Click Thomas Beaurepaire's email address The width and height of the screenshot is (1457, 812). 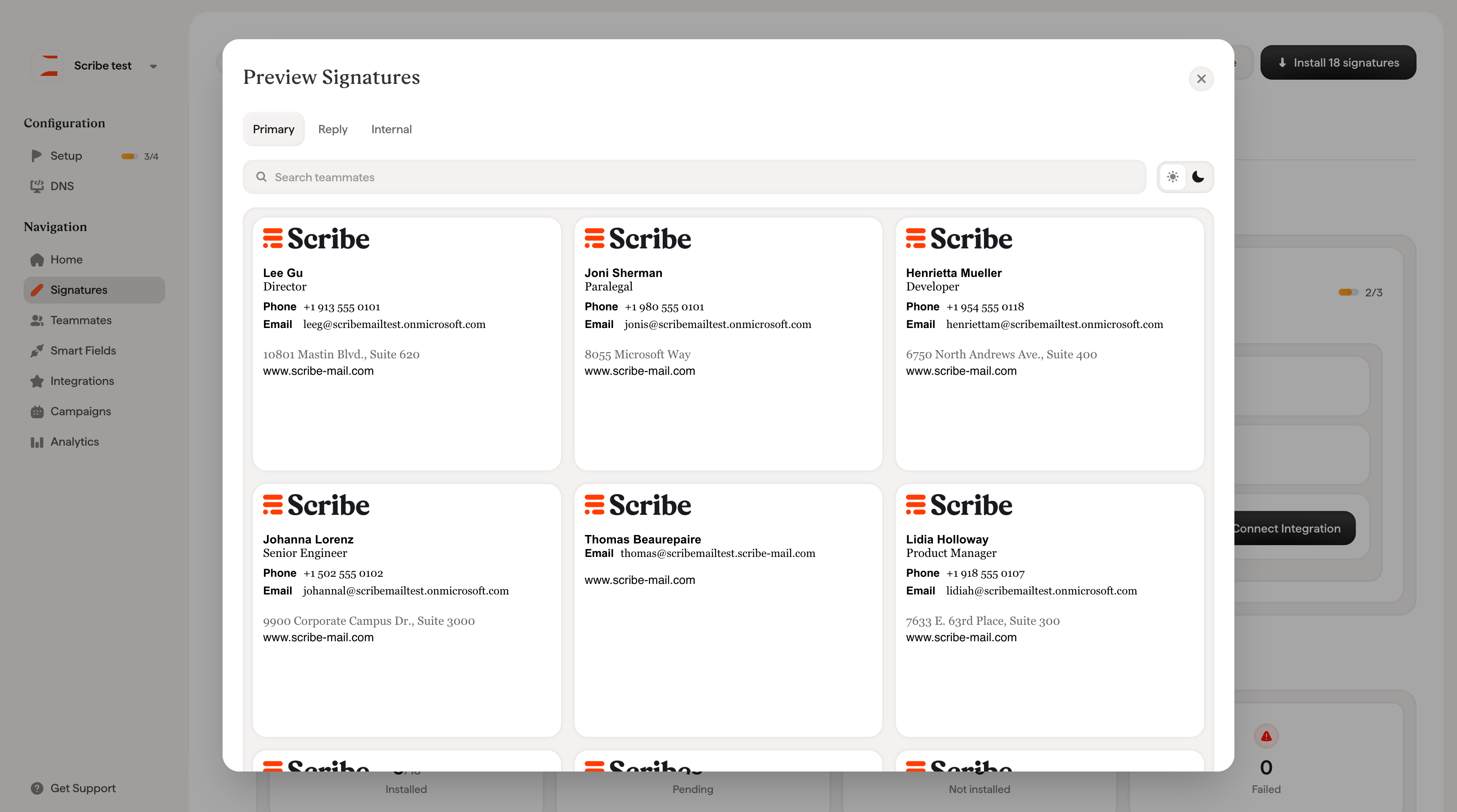(x=718, y=553)
